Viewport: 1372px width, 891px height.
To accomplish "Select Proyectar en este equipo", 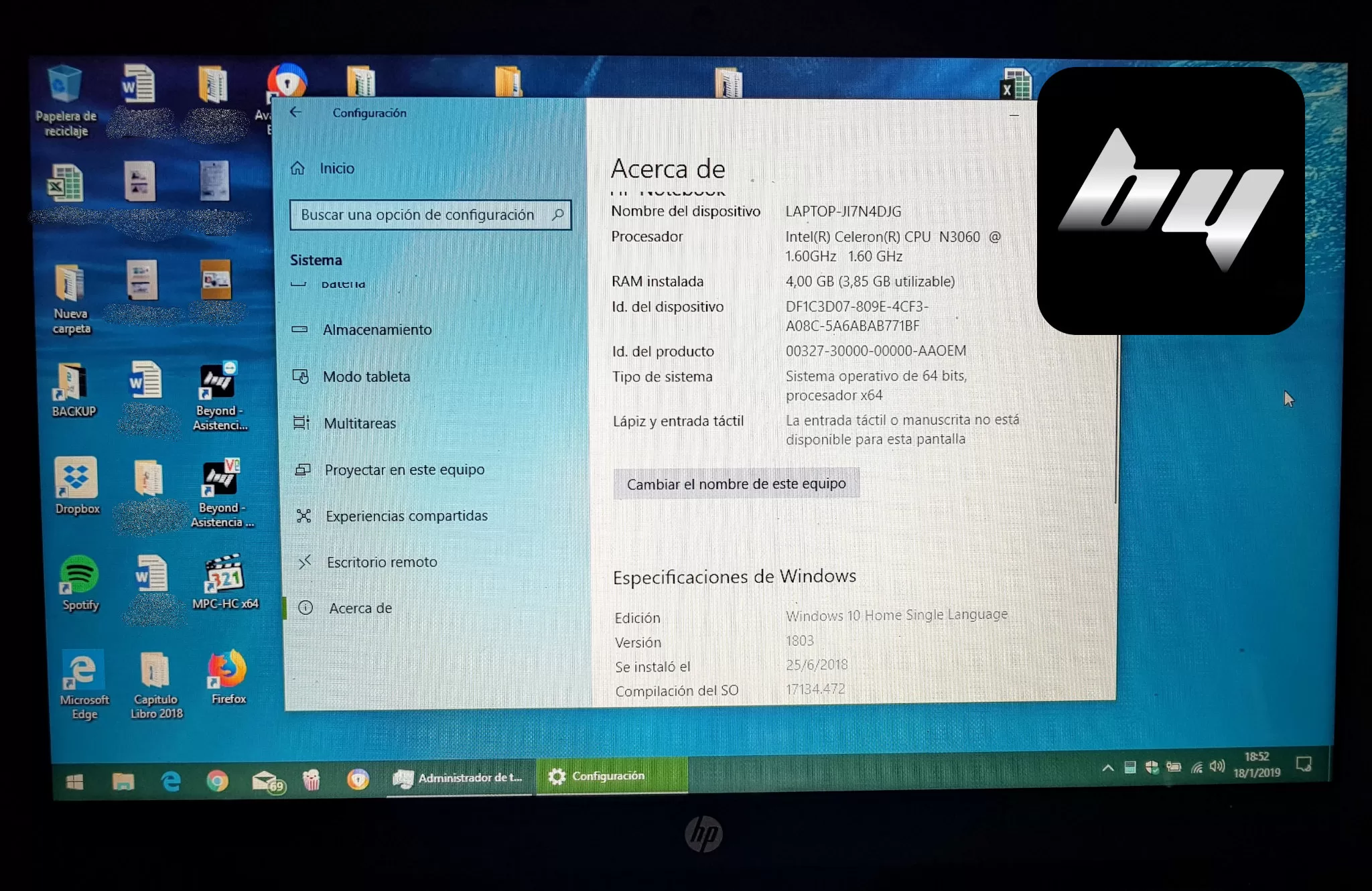I will pyautogui.click(x=404, y=470).
